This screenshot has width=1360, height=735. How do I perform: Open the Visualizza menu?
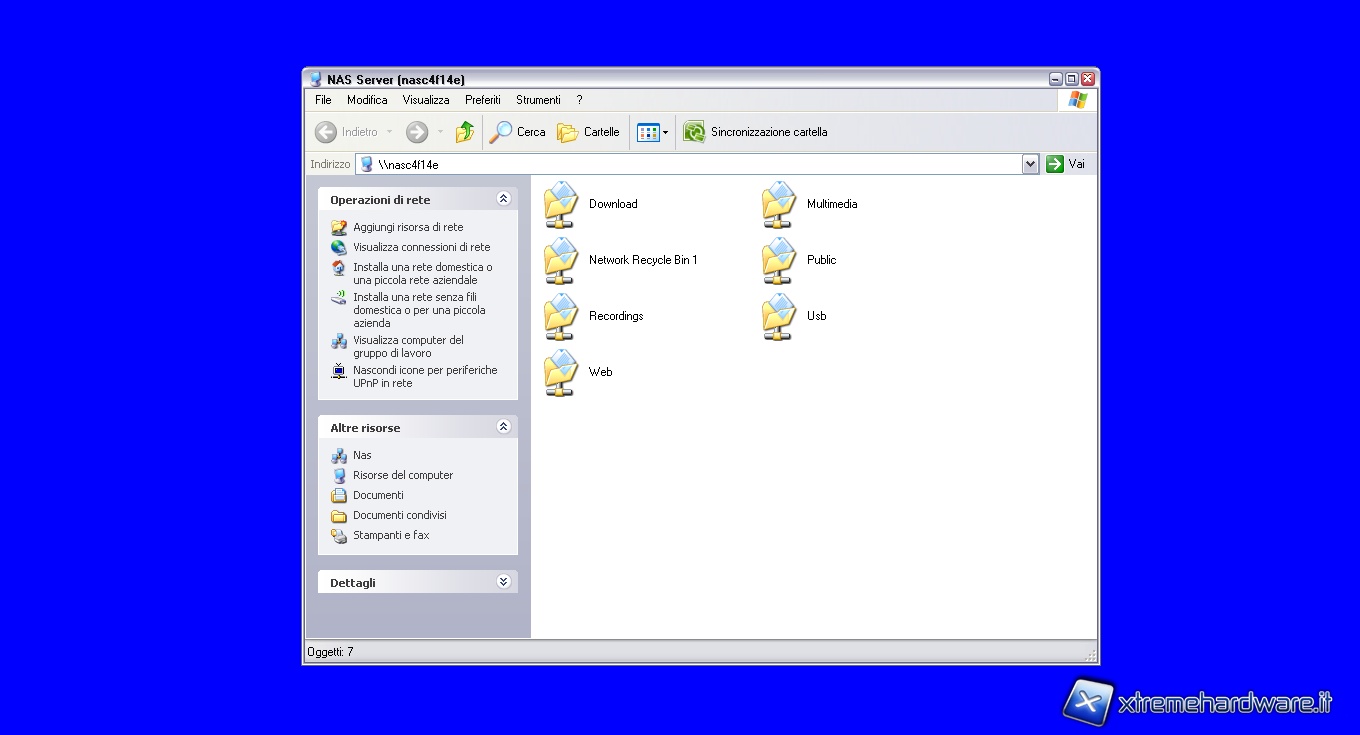click(x=426, y=100)
